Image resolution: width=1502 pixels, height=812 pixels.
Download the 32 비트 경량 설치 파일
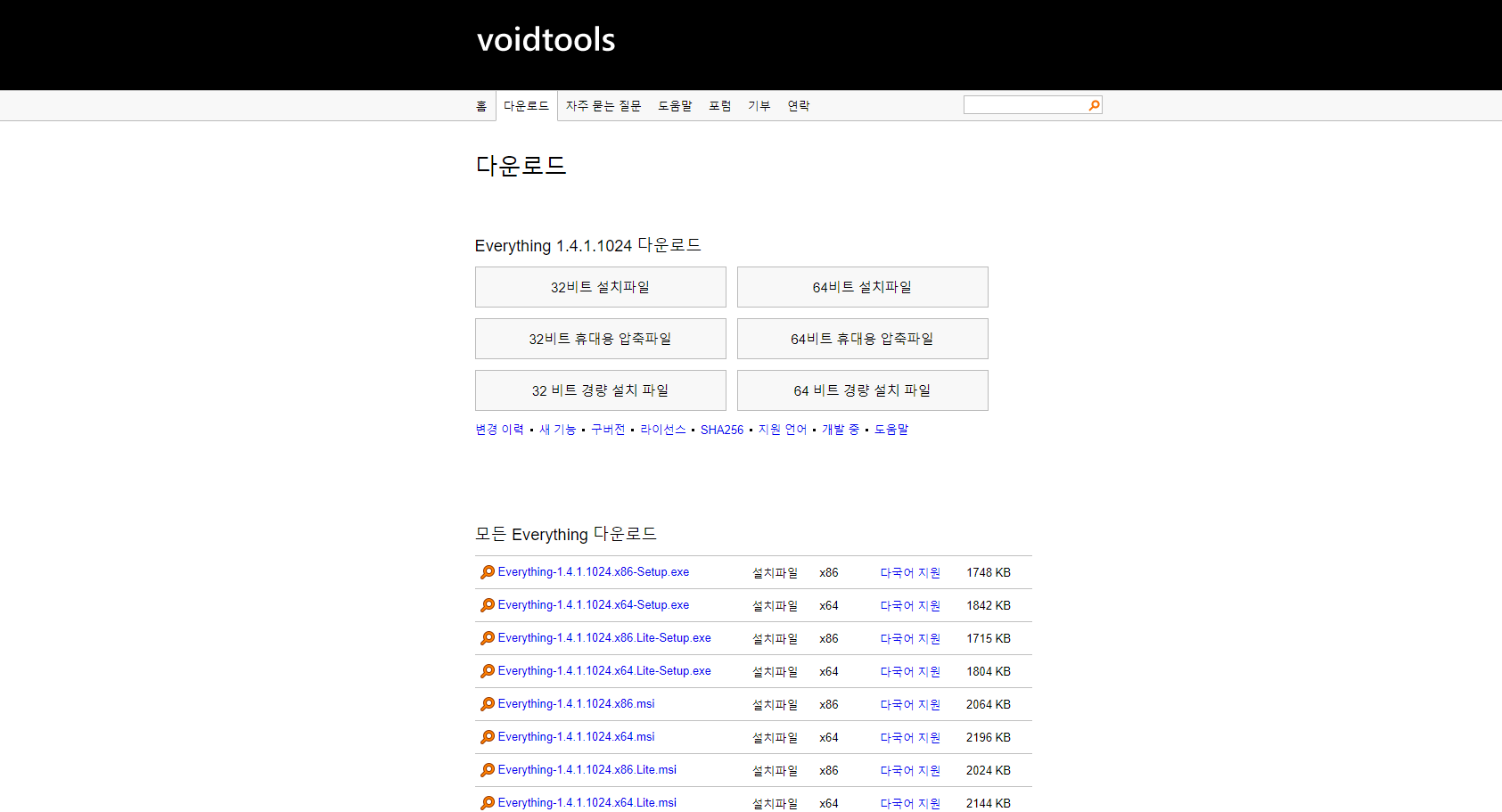600,390
